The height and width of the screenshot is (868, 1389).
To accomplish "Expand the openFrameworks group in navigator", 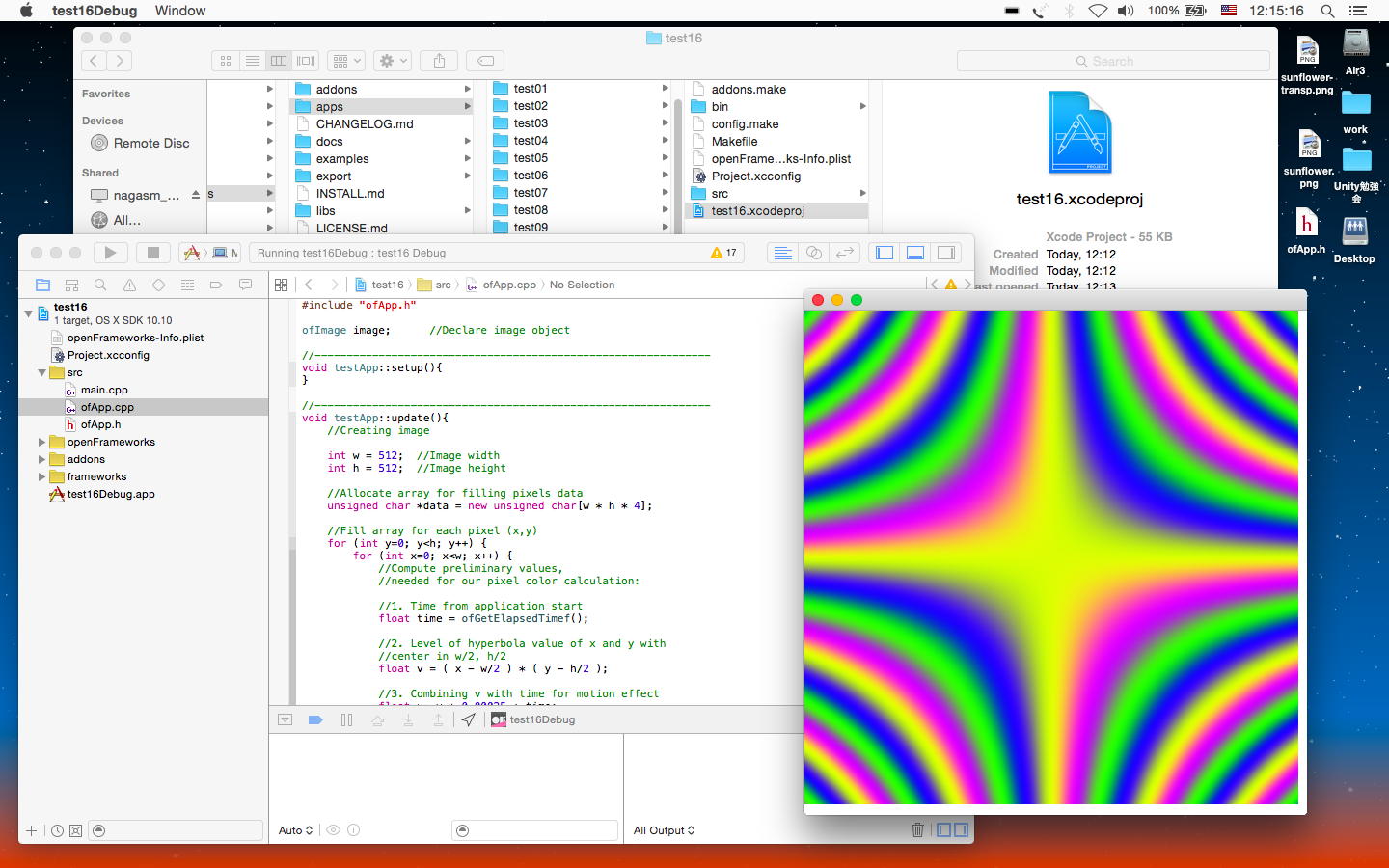I will 41,443.
